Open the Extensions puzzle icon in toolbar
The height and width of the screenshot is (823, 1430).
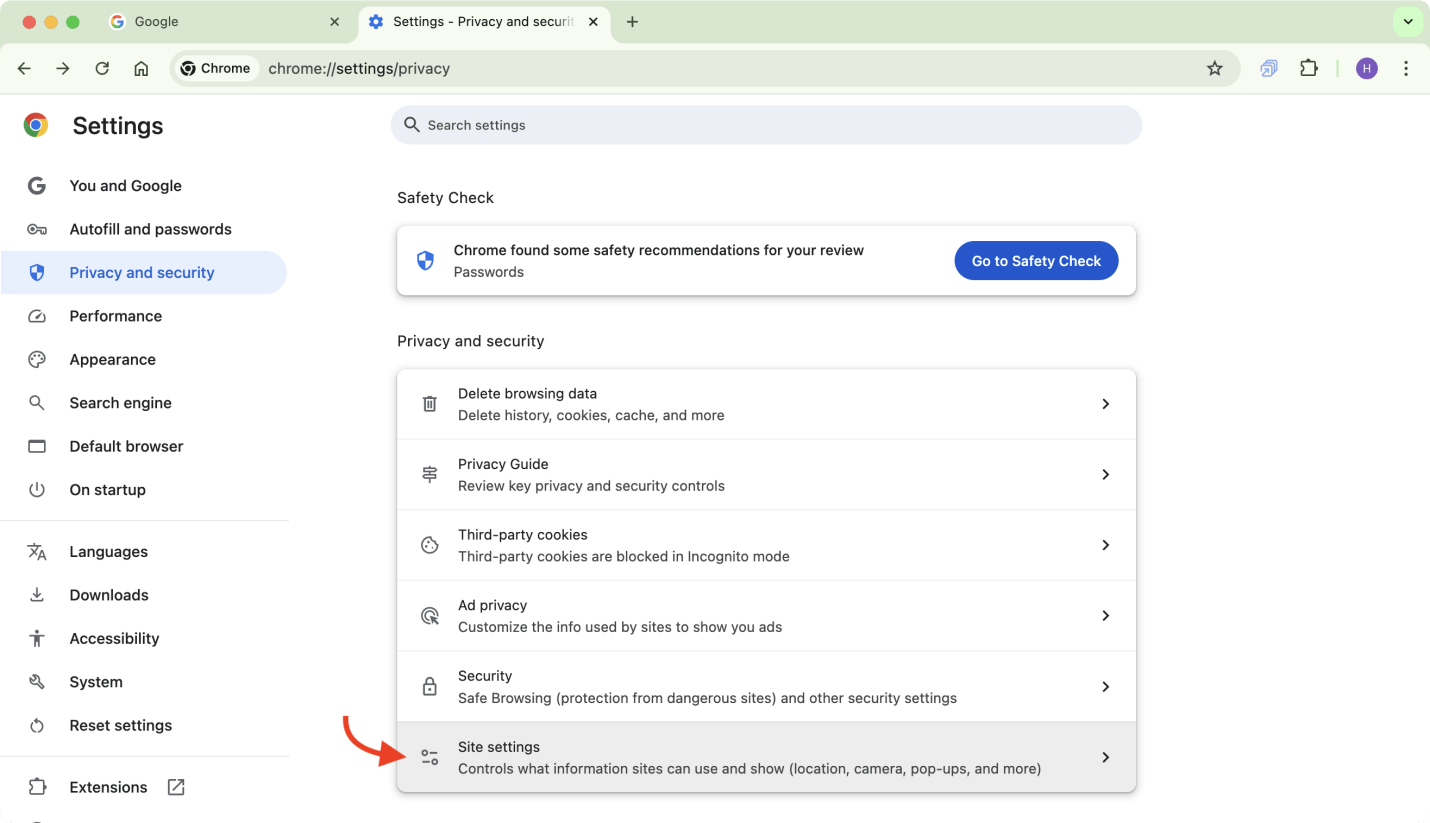1308,69
